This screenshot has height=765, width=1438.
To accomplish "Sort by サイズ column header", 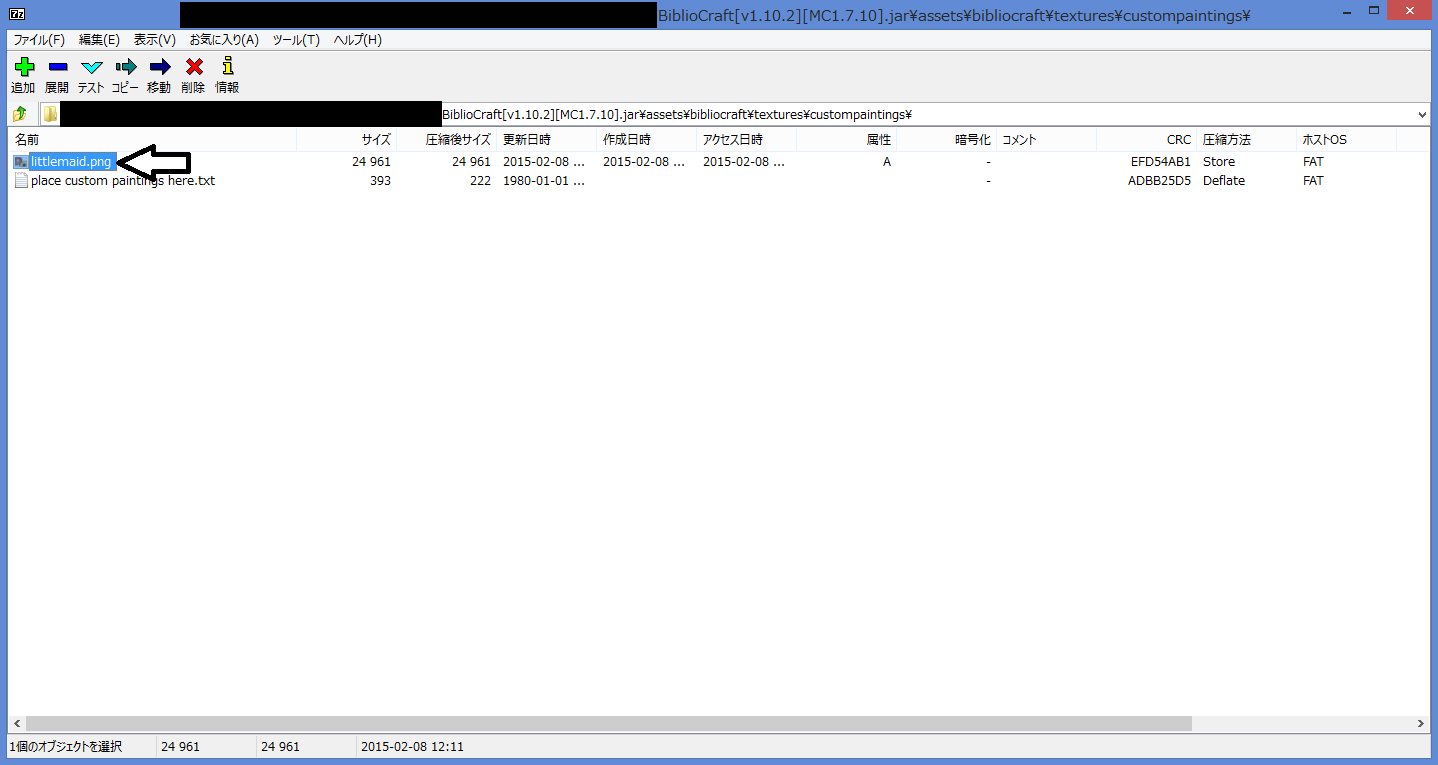I will pos(346,140).
